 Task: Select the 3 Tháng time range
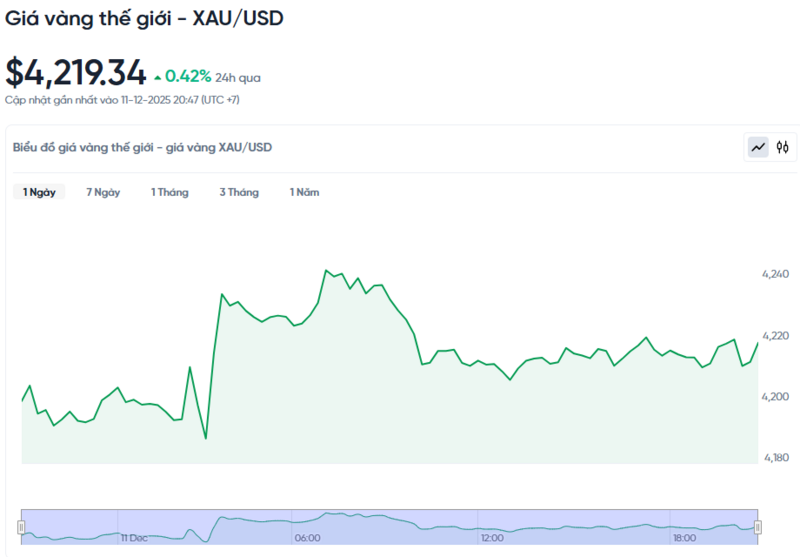(239, 192)
